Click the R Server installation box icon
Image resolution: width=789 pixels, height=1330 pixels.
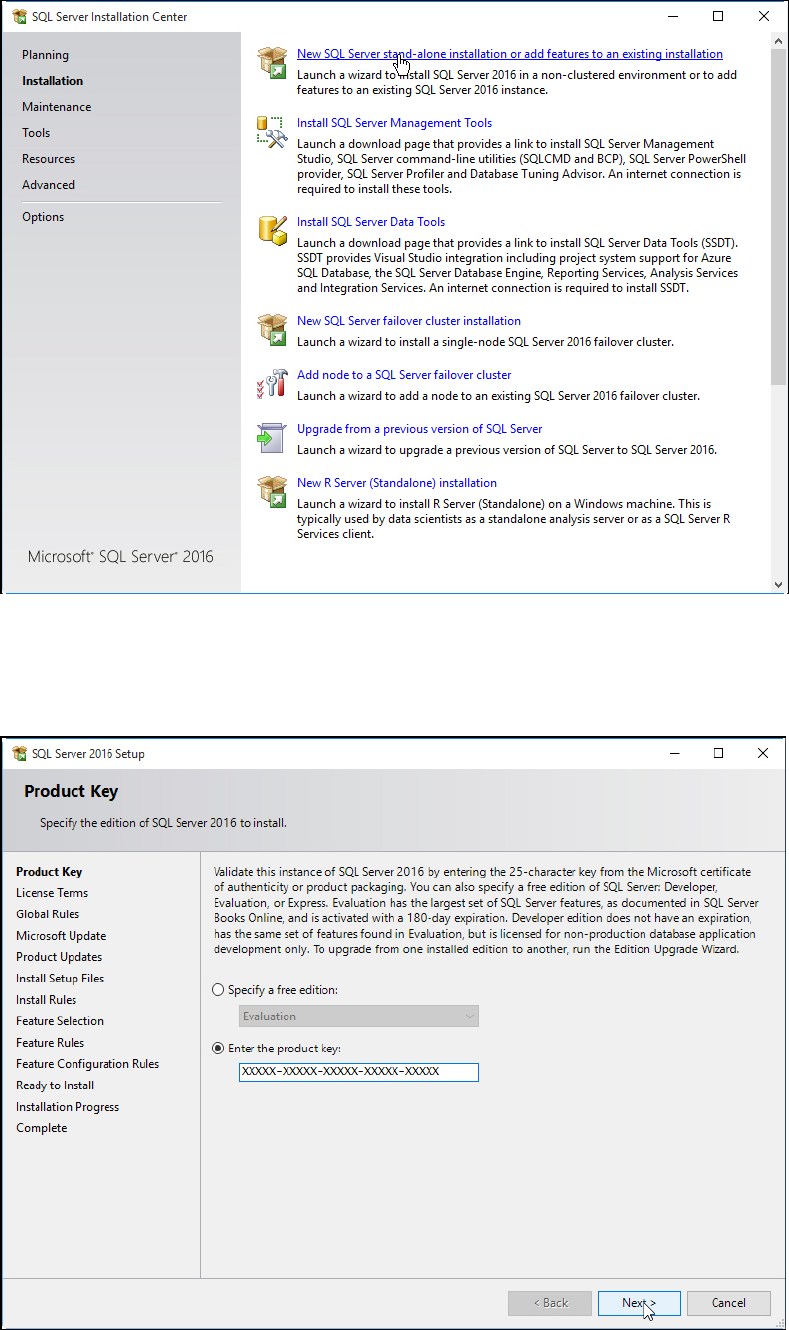(272, 490)
